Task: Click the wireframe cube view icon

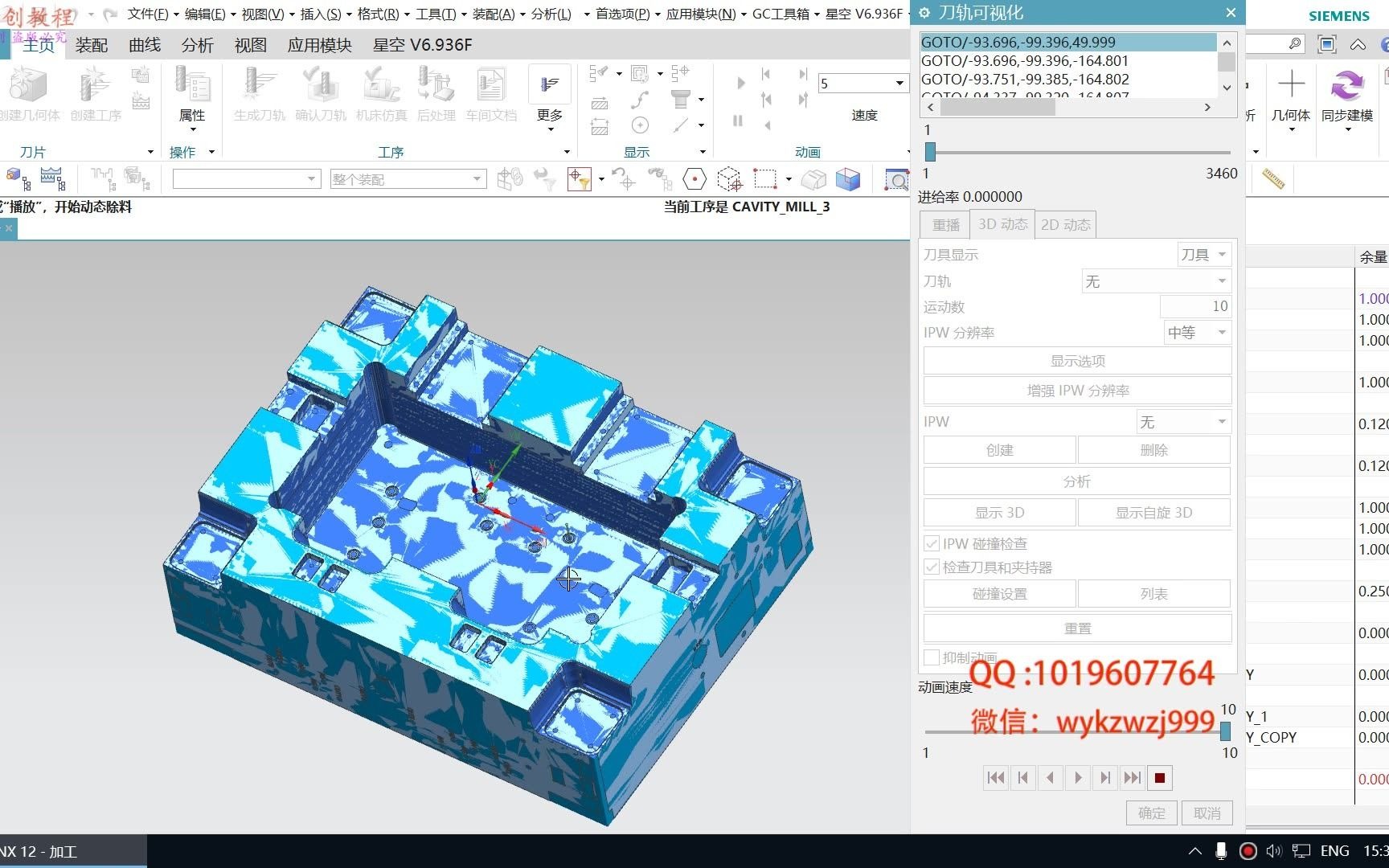Action: pos(729,178)
